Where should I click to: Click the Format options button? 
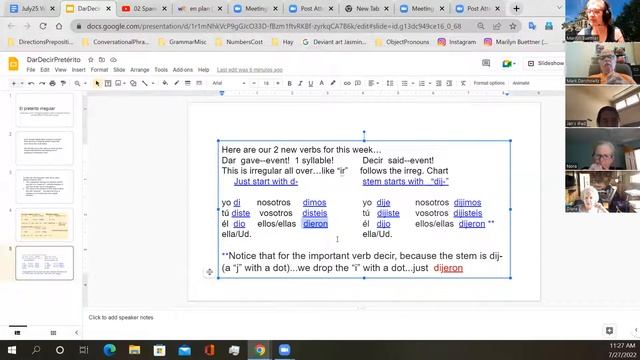[489, 83]
